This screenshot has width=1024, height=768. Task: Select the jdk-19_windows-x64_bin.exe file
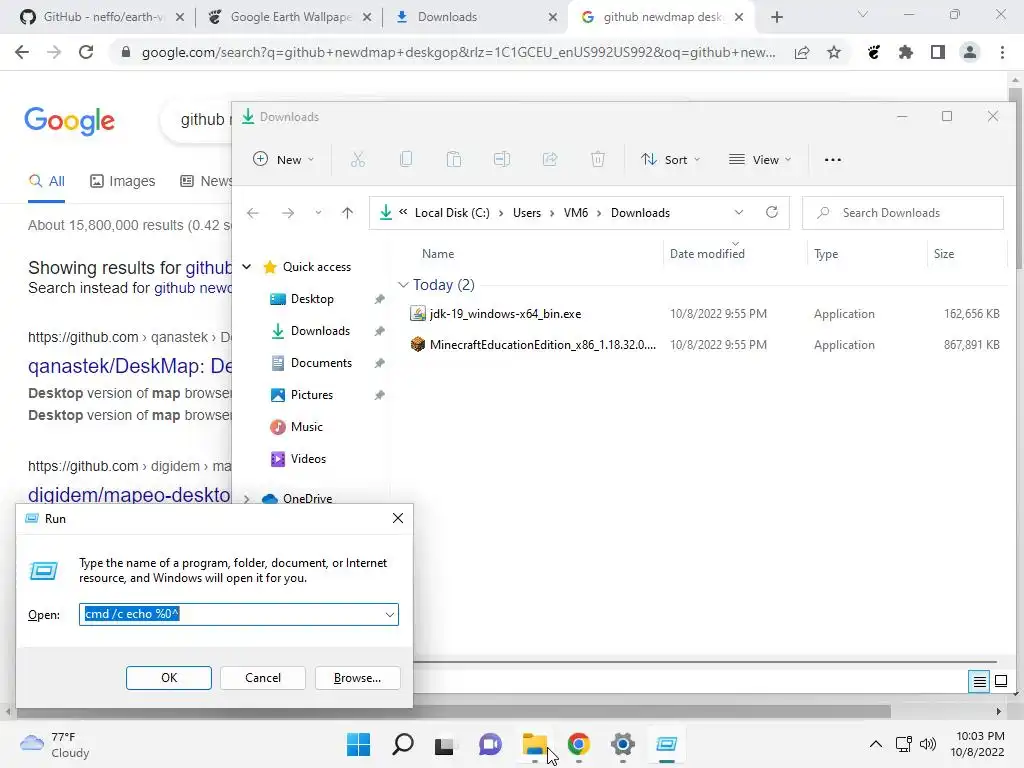tap(704, 314)
